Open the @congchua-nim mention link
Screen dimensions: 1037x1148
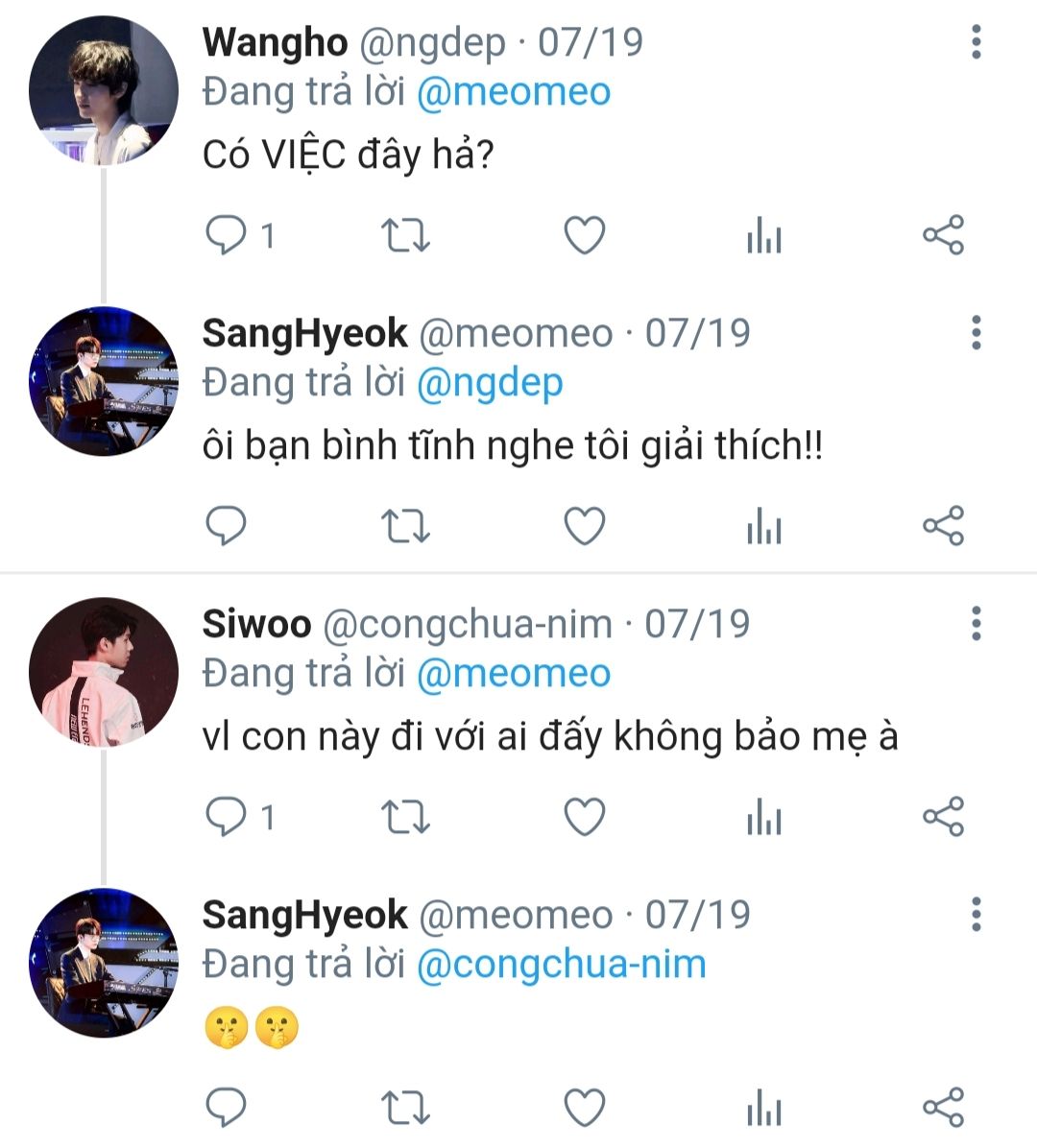tap(561, 964)
